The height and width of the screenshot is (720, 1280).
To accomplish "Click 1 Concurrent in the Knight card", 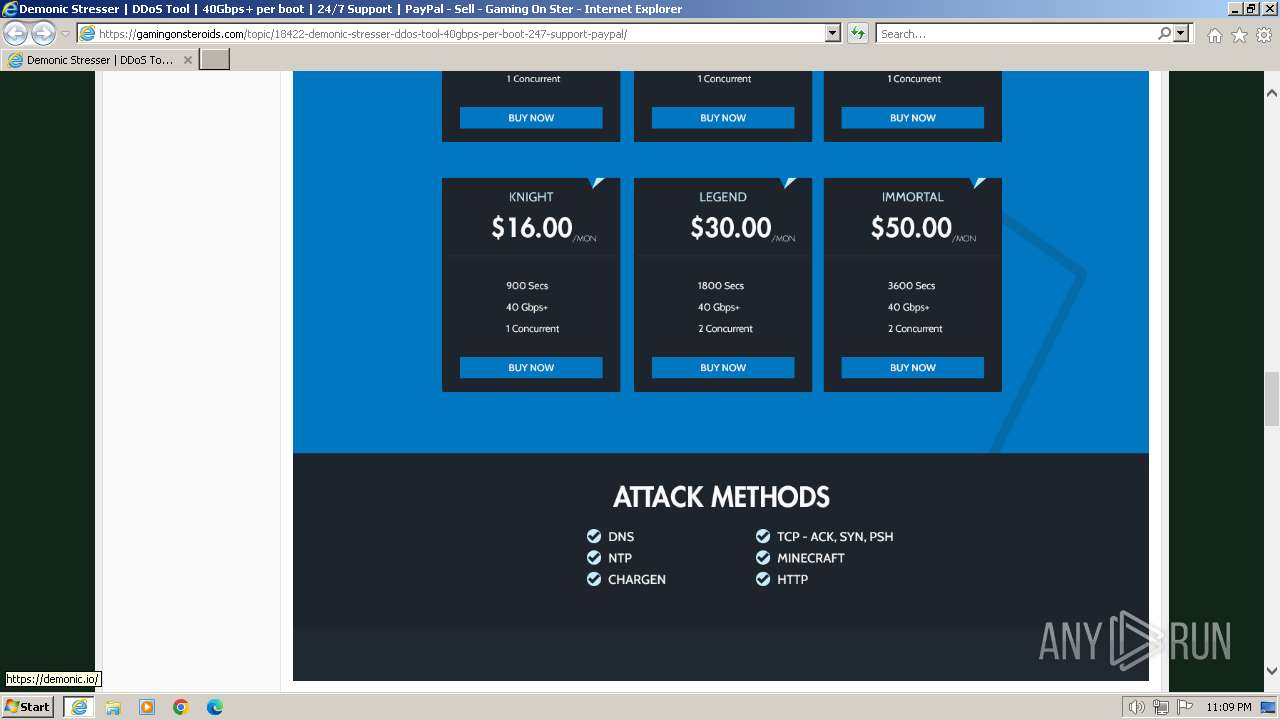I will click(532, 329).
